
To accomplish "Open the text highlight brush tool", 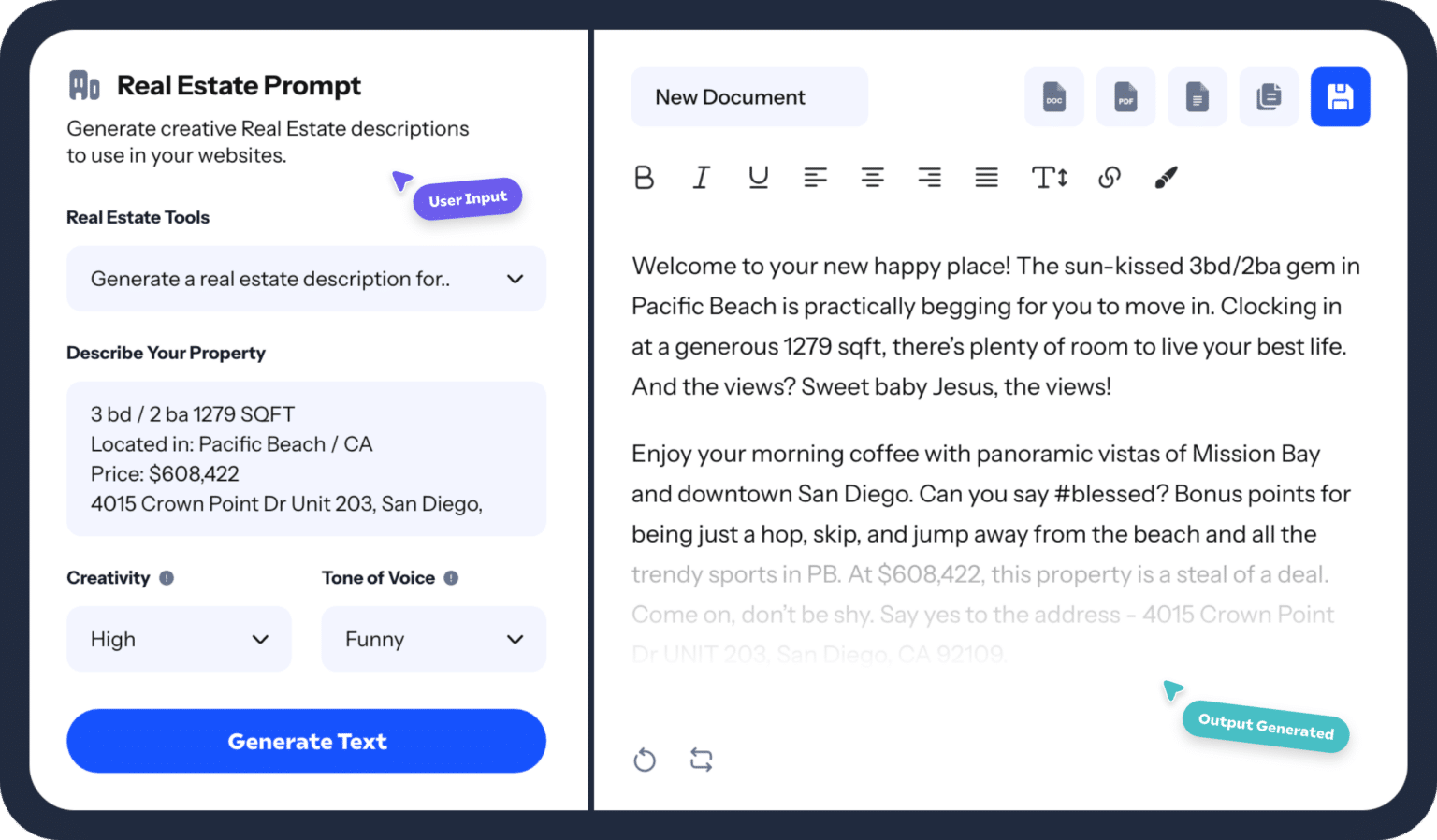I will [x=1166, y=177].
